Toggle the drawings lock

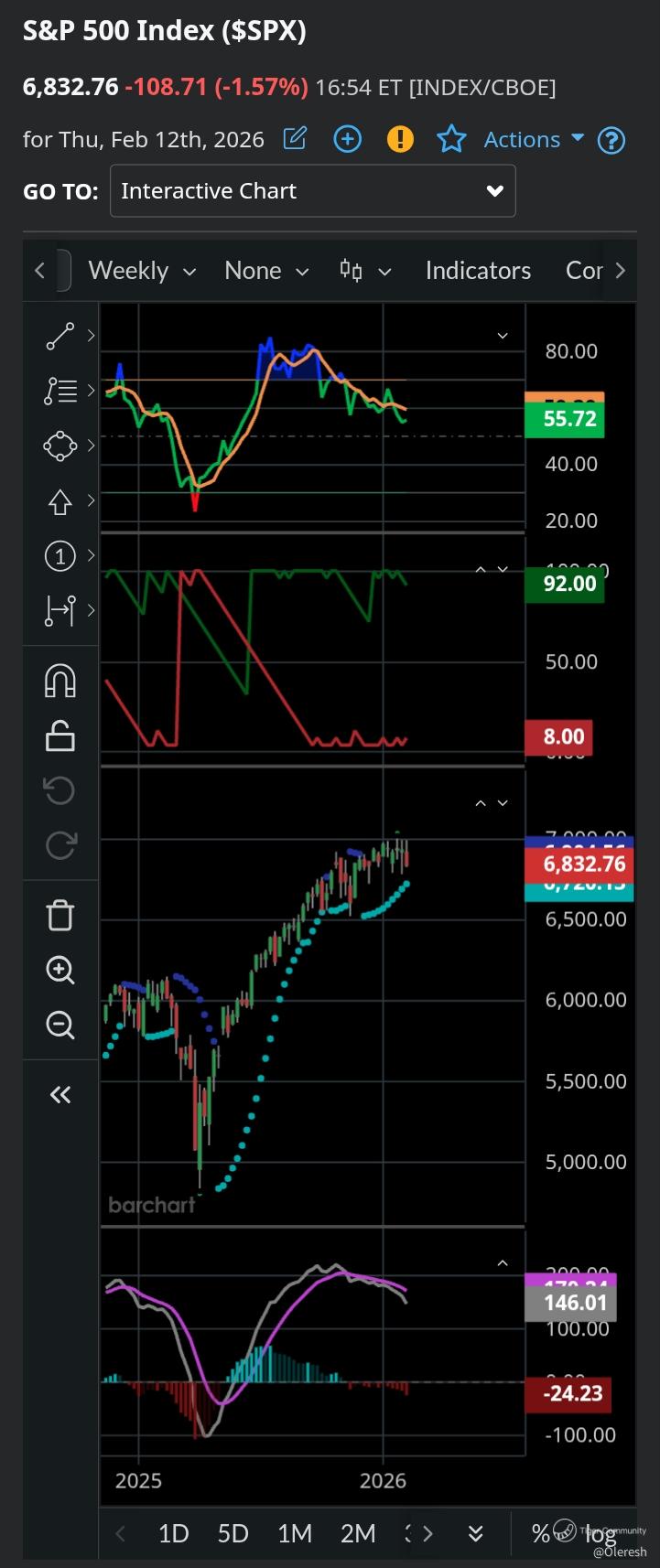point(60,736)
